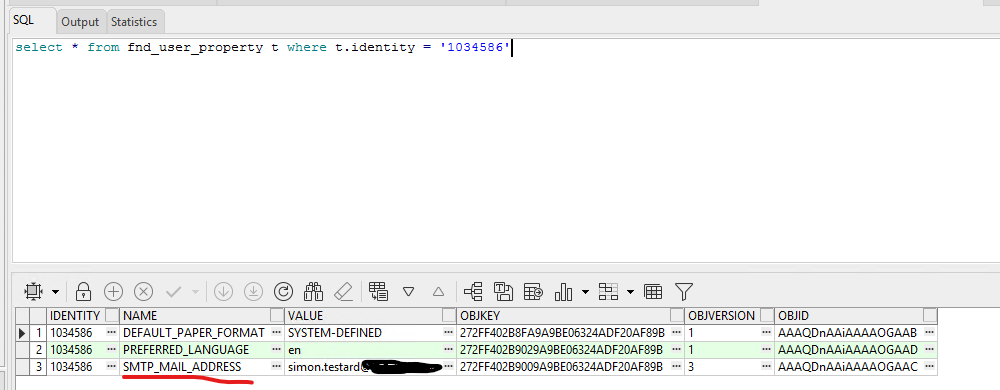Click the binoculars Find icon
Image resolution: width=1000 pixels, height=390 pixels.
pyautogui.click(x=314, y=292)
